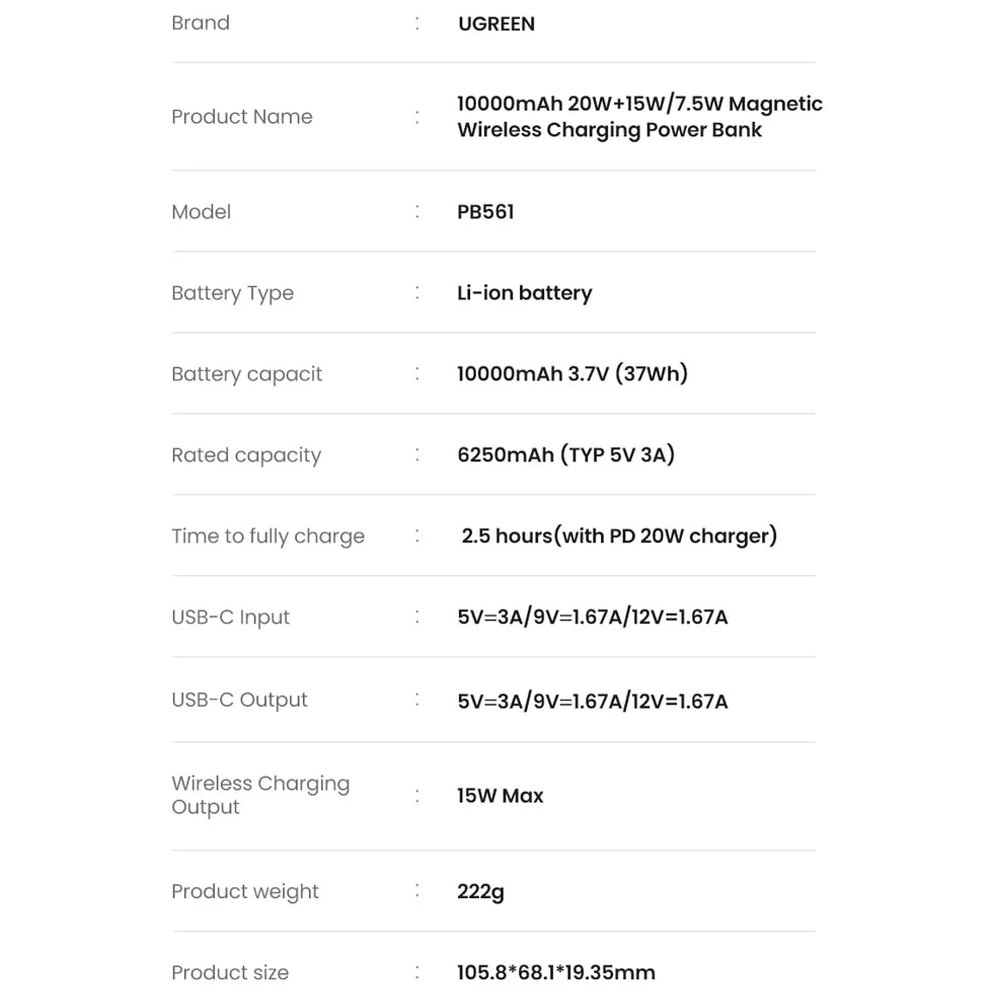Click the UGREEN brand value
This screenshot has width=1000, height=1000.
pyautogui.click(x=496, y=24)
